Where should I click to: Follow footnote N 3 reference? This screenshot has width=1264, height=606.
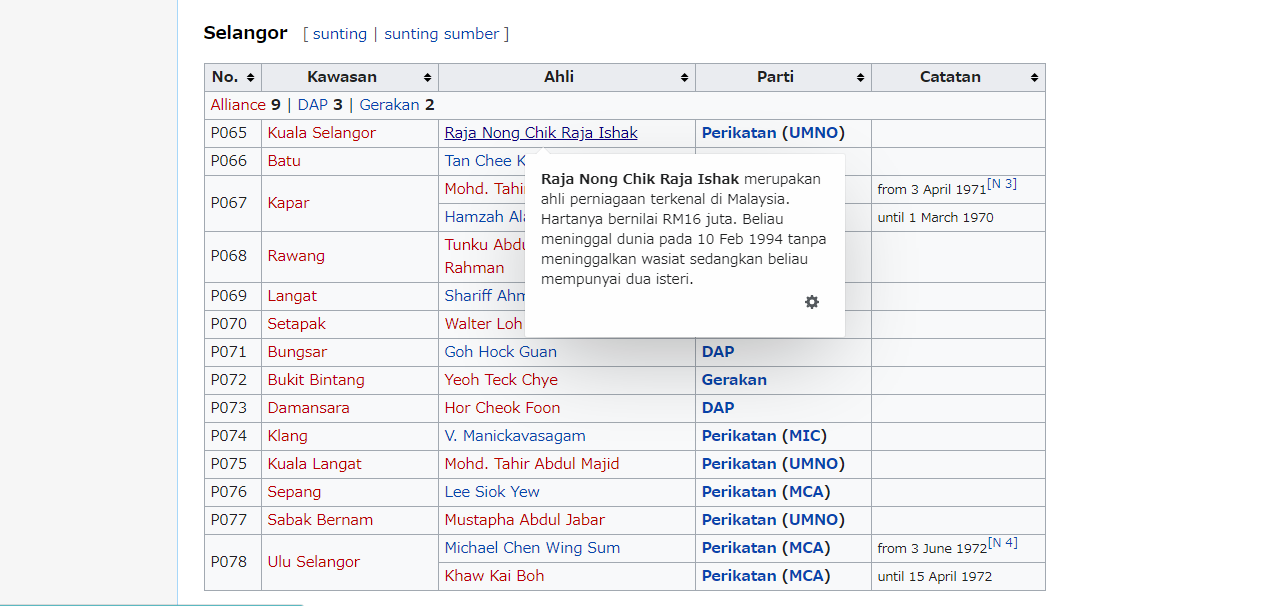point(1002,184)
